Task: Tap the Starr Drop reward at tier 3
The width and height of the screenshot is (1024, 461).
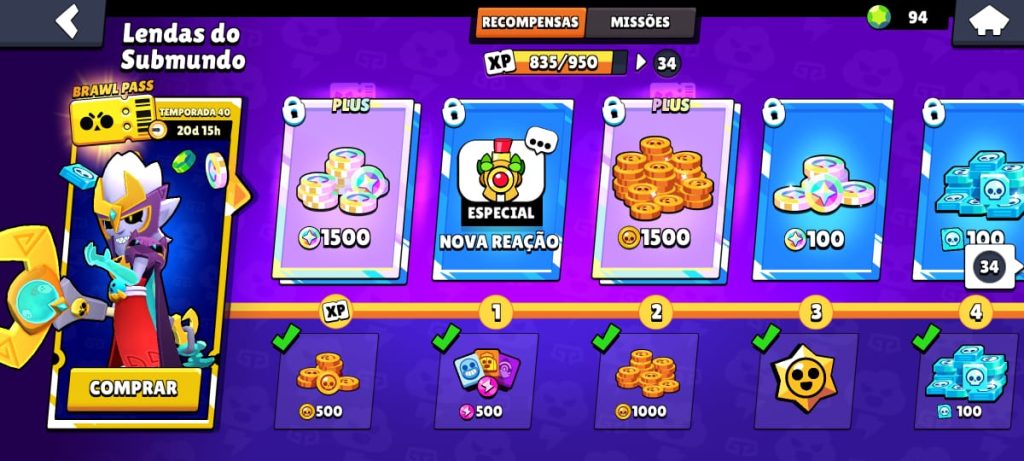Action: click(x=805, y=380)
